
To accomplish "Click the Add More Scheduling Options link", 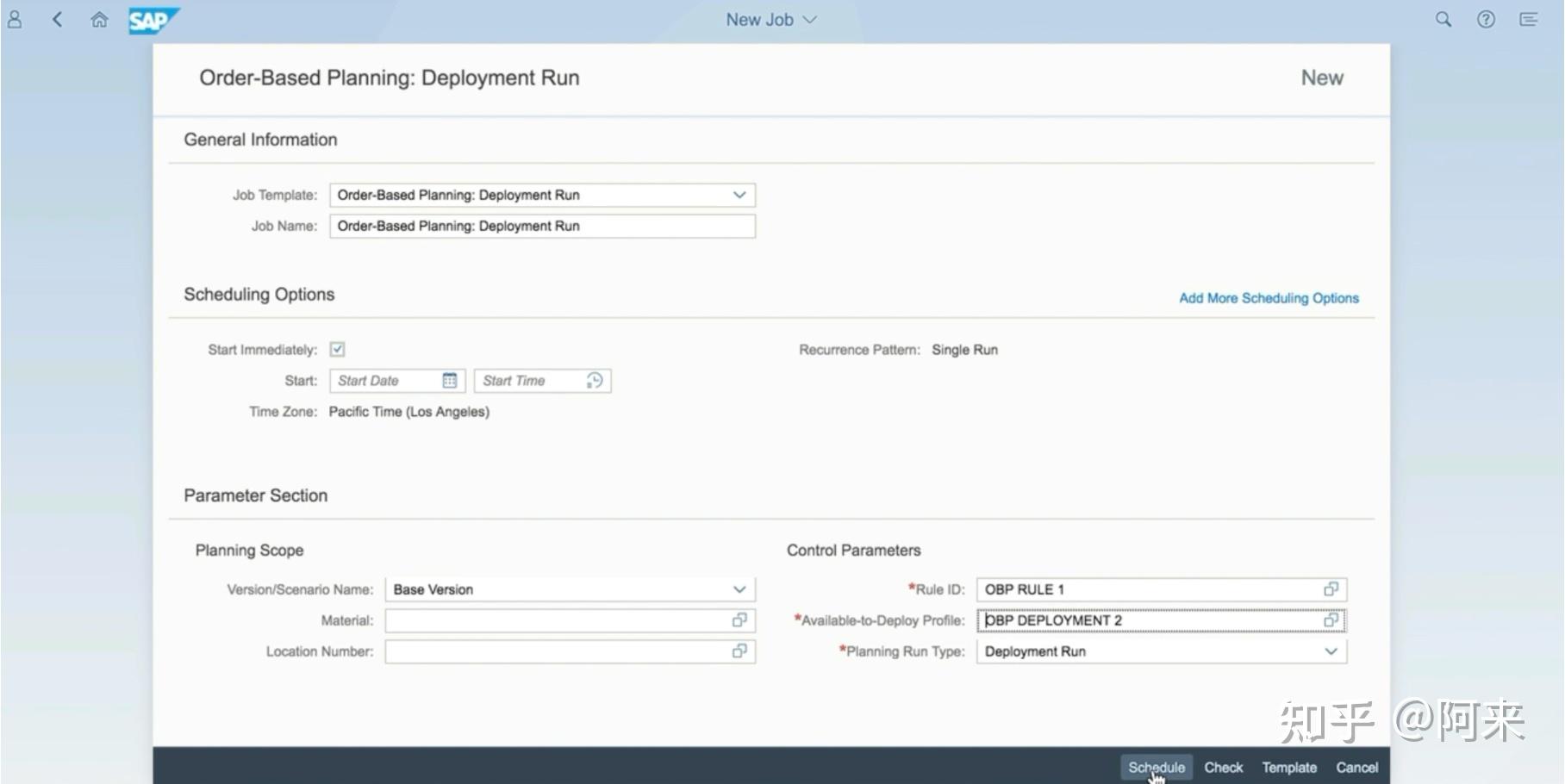I will [1268, 298].
